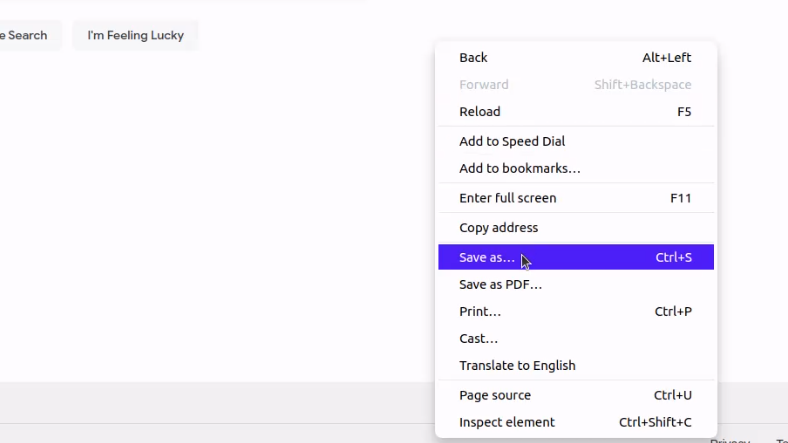Click the greyed-out Forward menu entry
Screen dimensions: 788x443
[484, 85]
